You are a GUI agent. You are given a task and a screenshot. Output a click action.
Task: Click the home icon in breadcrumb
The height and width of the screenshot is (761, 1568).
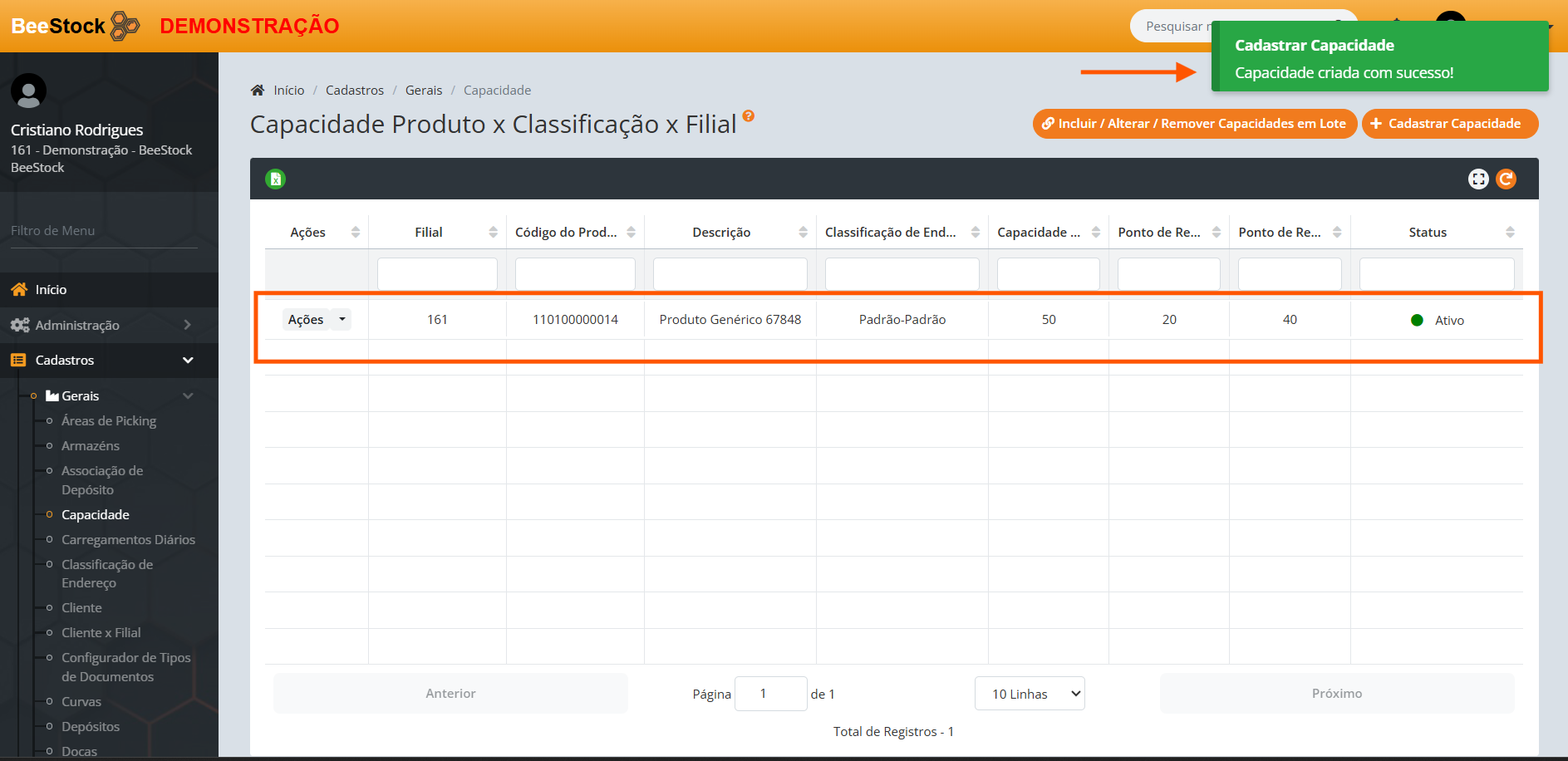click(x=258, y=91)
